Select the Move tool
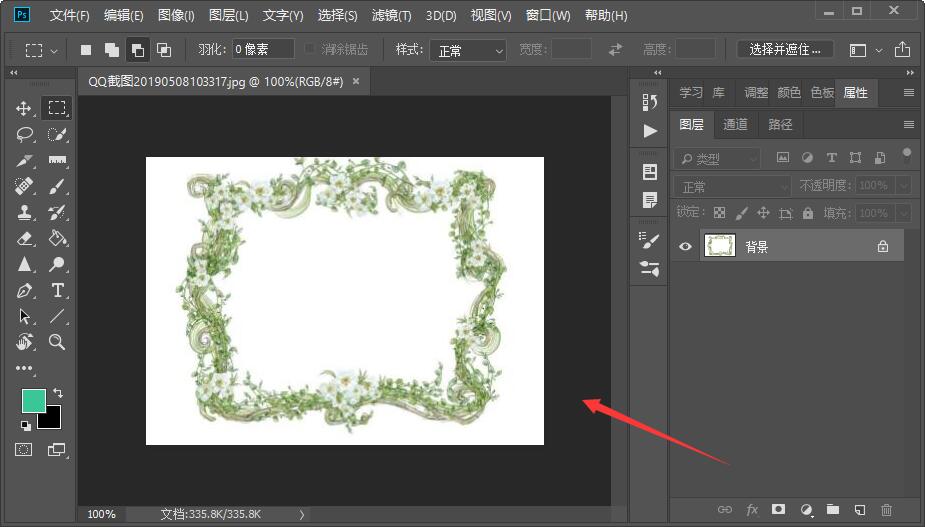 click(x=24, y=108)
